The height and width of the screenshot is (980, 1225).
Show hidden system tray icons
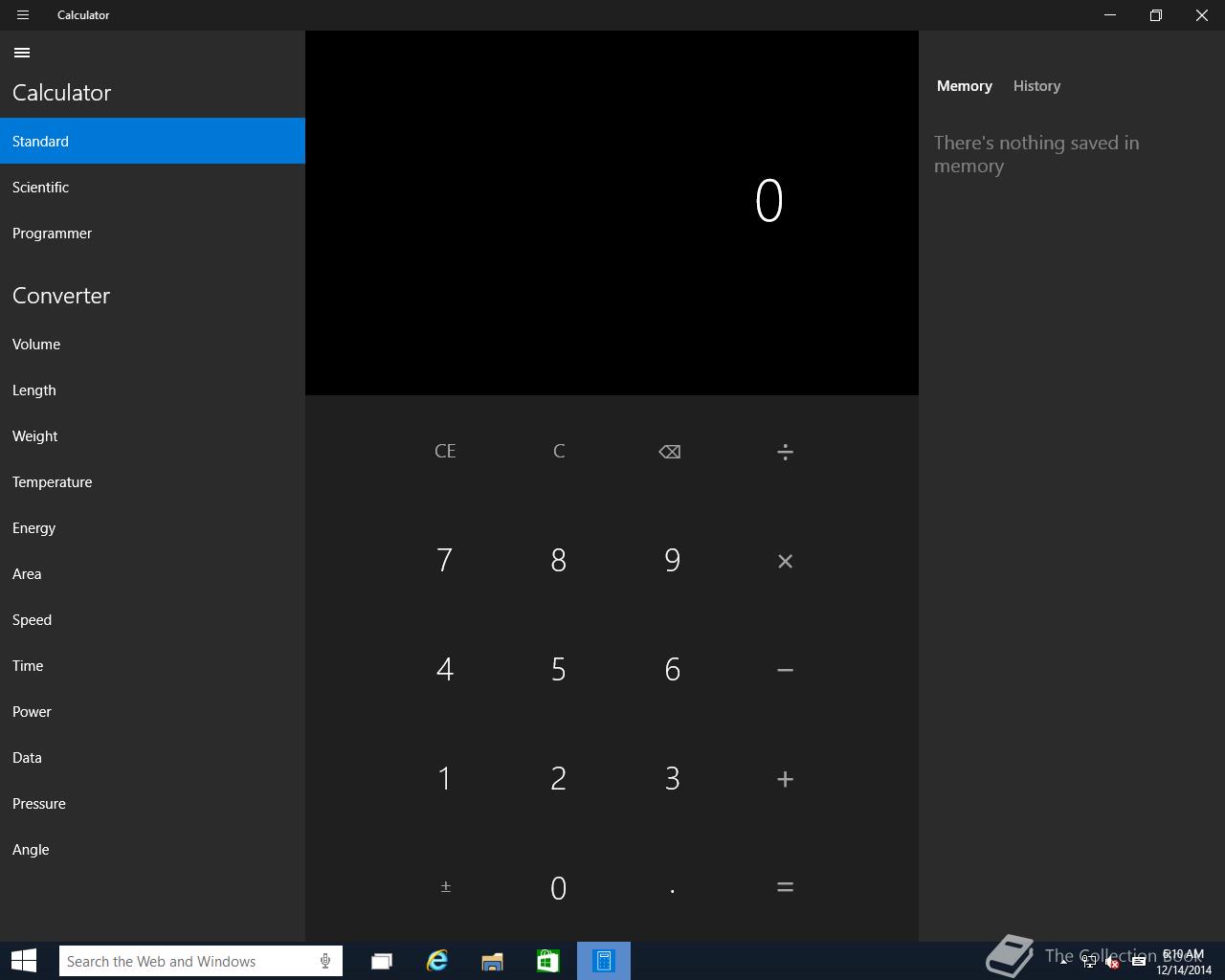click(1063, 962)
